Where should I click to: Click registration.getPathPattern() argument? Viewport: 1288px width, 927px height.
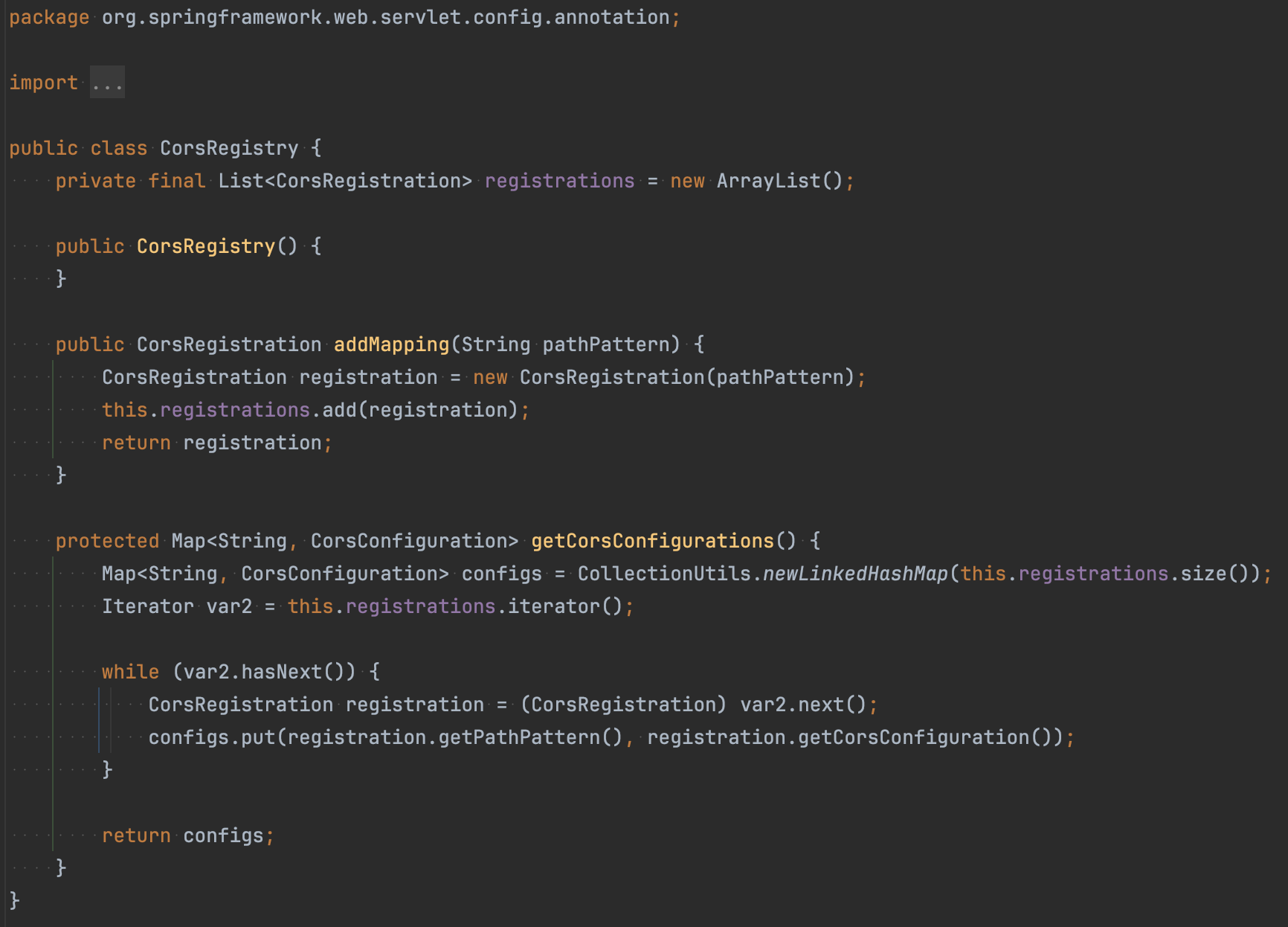coord(455,737)
